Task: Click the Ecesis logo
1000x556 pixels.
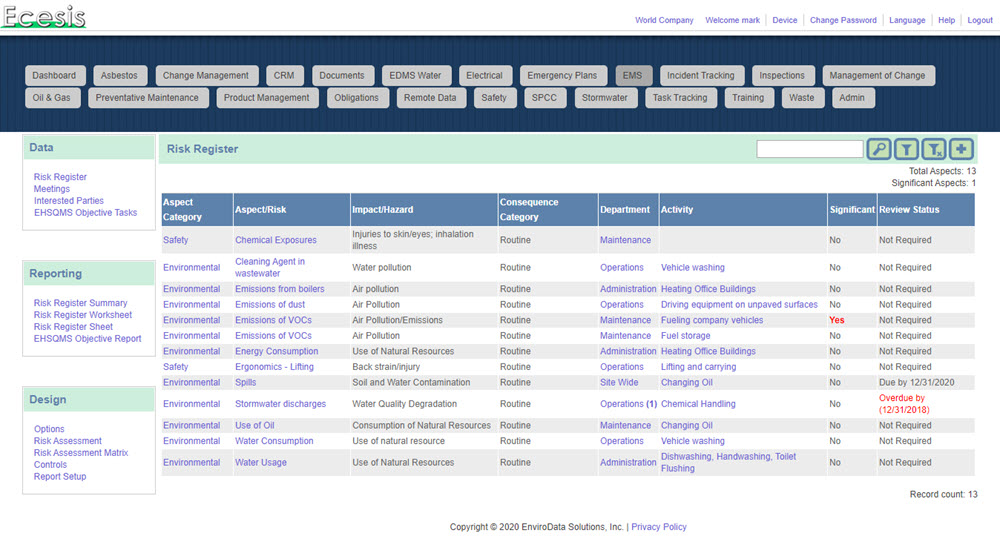Action: click(43, 16)
